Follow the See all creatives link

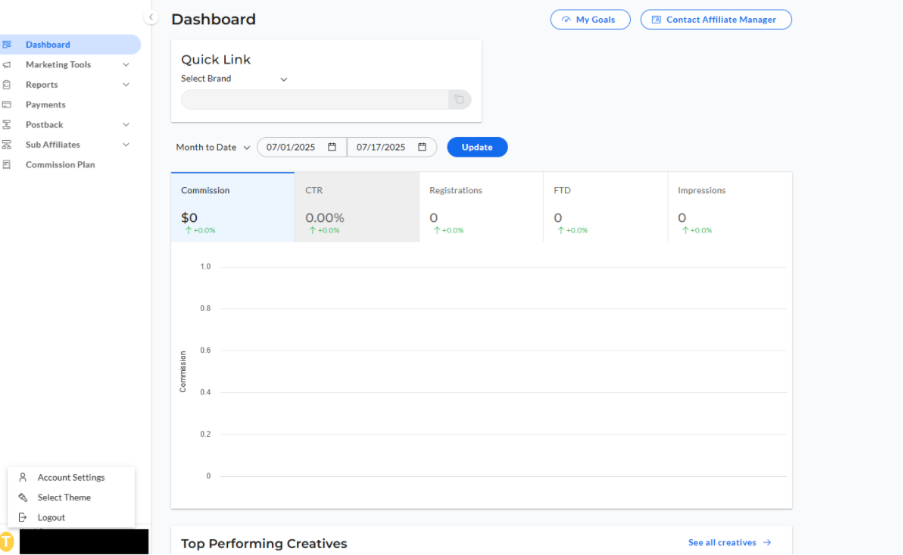tap(729, 543)
